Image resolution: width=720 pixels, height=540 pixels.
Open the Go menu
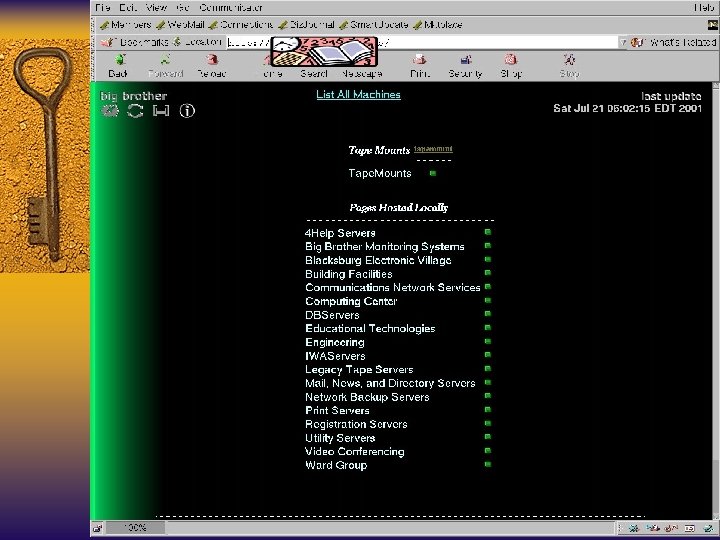(x=183, y=7)
